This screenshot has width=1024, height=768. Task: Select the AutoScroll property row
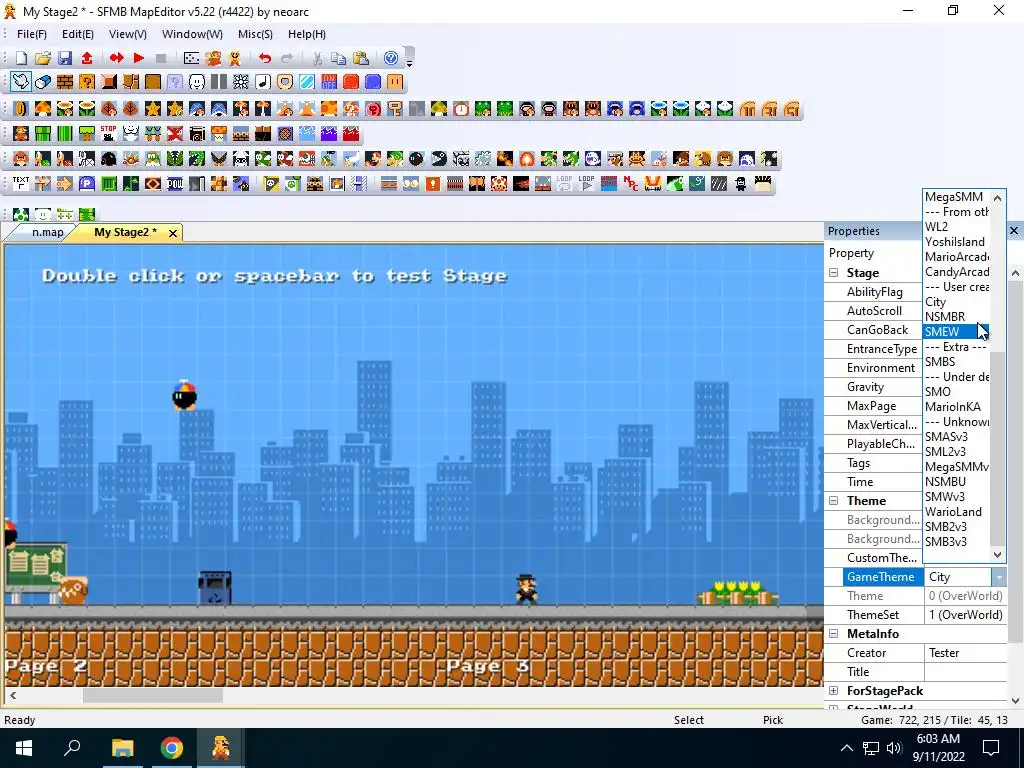[x=874, y=311]
